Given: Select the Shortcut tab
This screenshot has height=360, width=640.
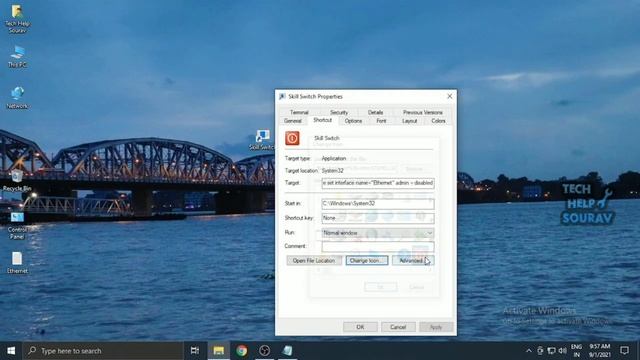Looking at the screenshot, I should pyautogui.click(x=322, y=120).
